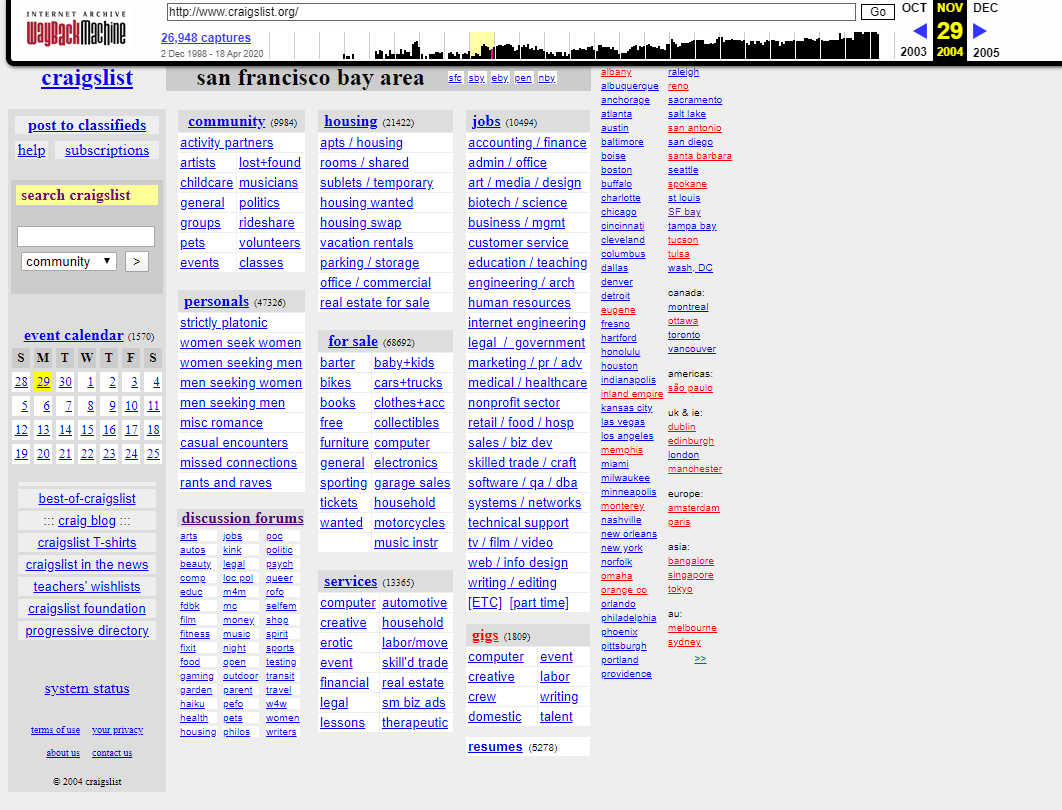Click the Wayback Machine logo
The image size is (1062, 810).
(76, 29)
